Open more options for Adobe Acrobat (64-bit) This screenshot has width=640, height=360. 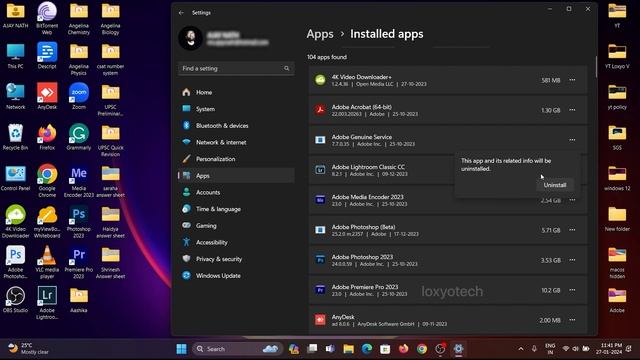572,110
